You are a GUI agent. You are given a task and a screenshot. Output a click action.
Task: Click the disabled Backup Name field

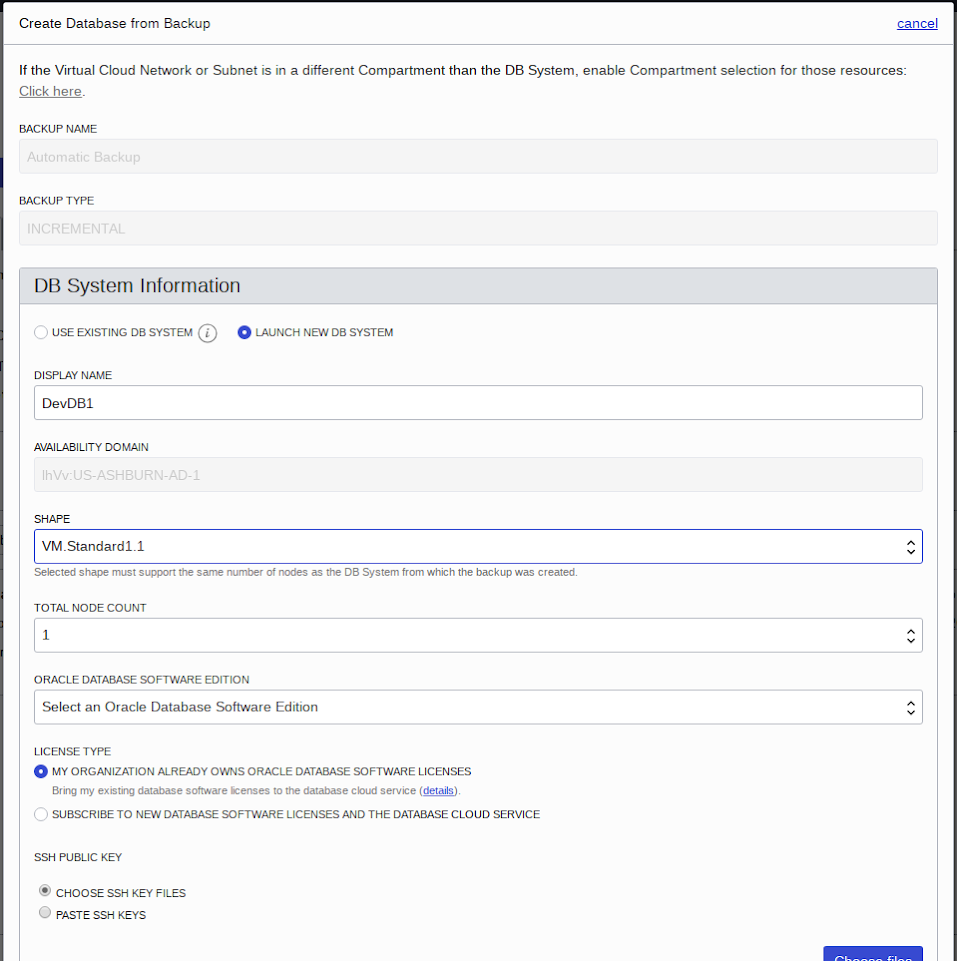pyautogui.click(x=478, y=156)
